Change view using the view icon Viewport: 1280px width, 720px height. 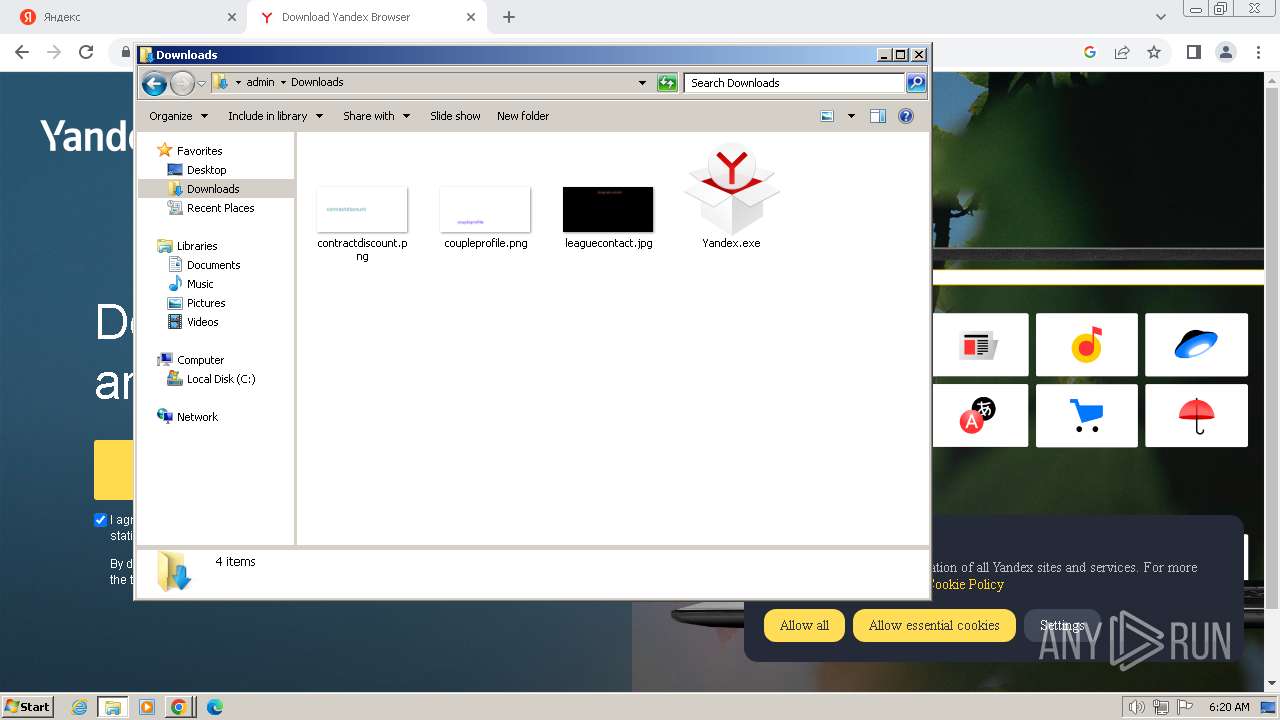[827, 116]
